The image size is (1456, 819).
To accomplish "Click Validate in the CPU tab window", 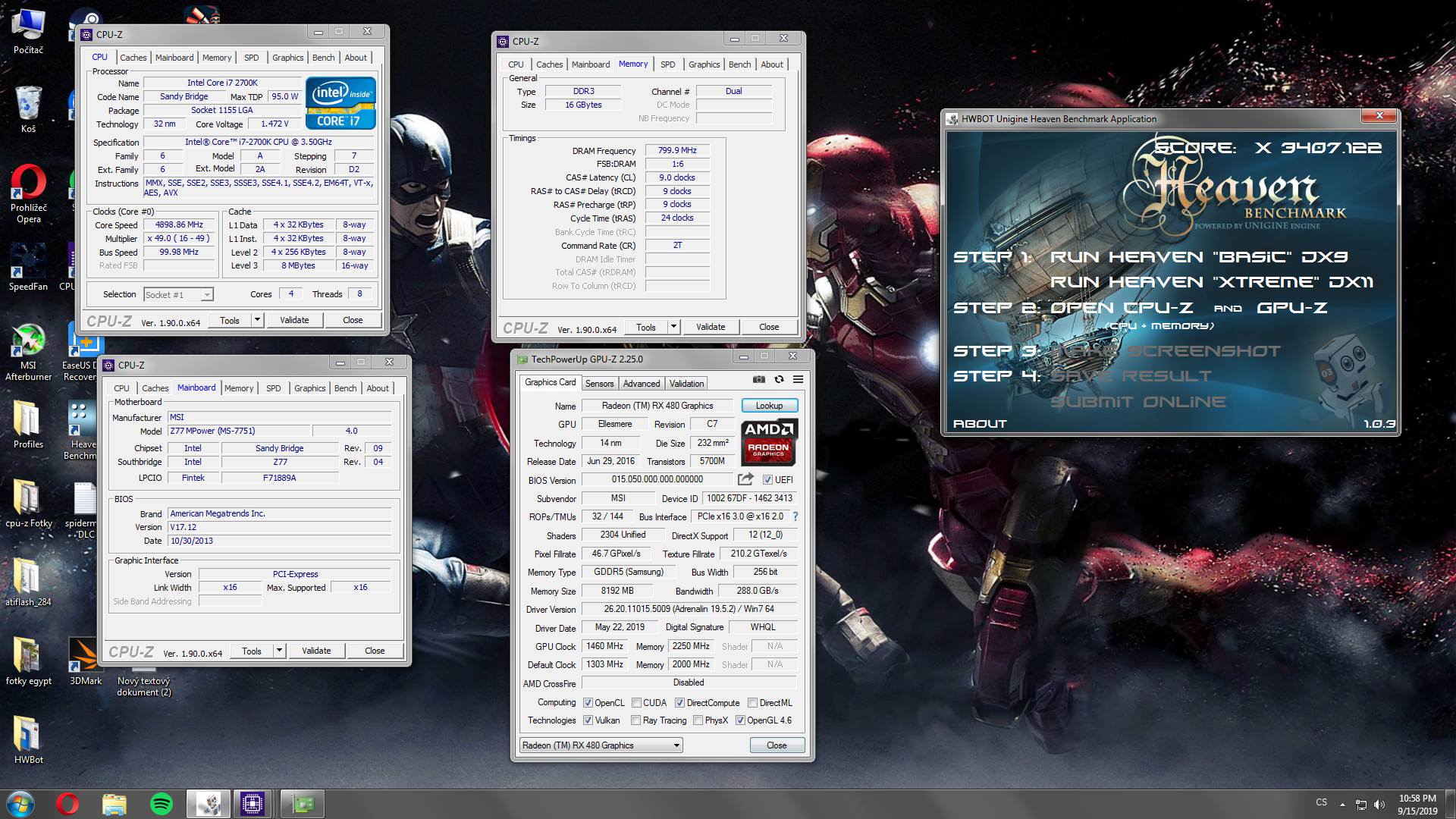I will pos(294,320).
